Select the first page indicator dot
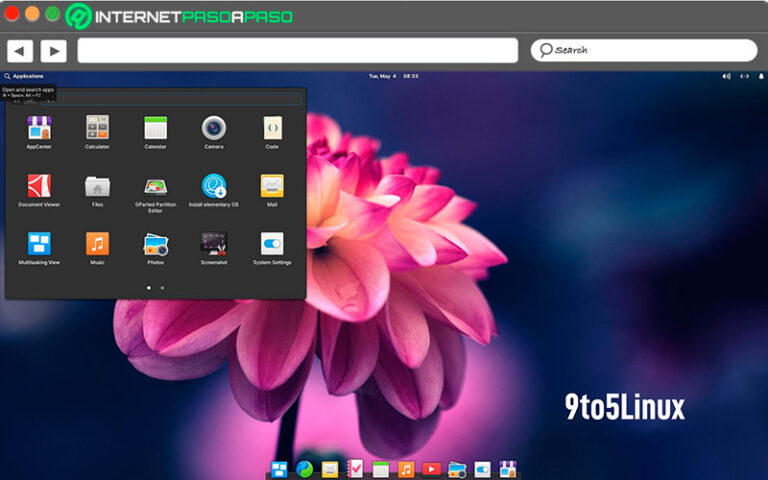Screen dimensions: 768x480 148,287
